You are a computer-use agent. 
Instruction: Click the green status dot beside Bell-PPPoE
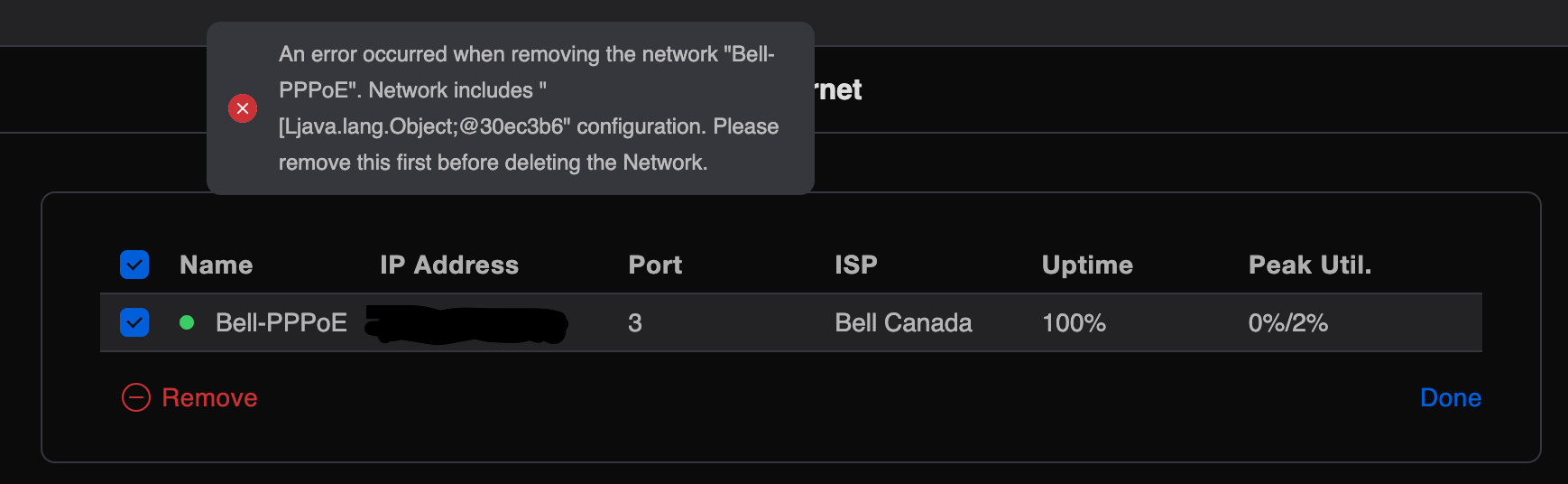click(x=187, y=322)
